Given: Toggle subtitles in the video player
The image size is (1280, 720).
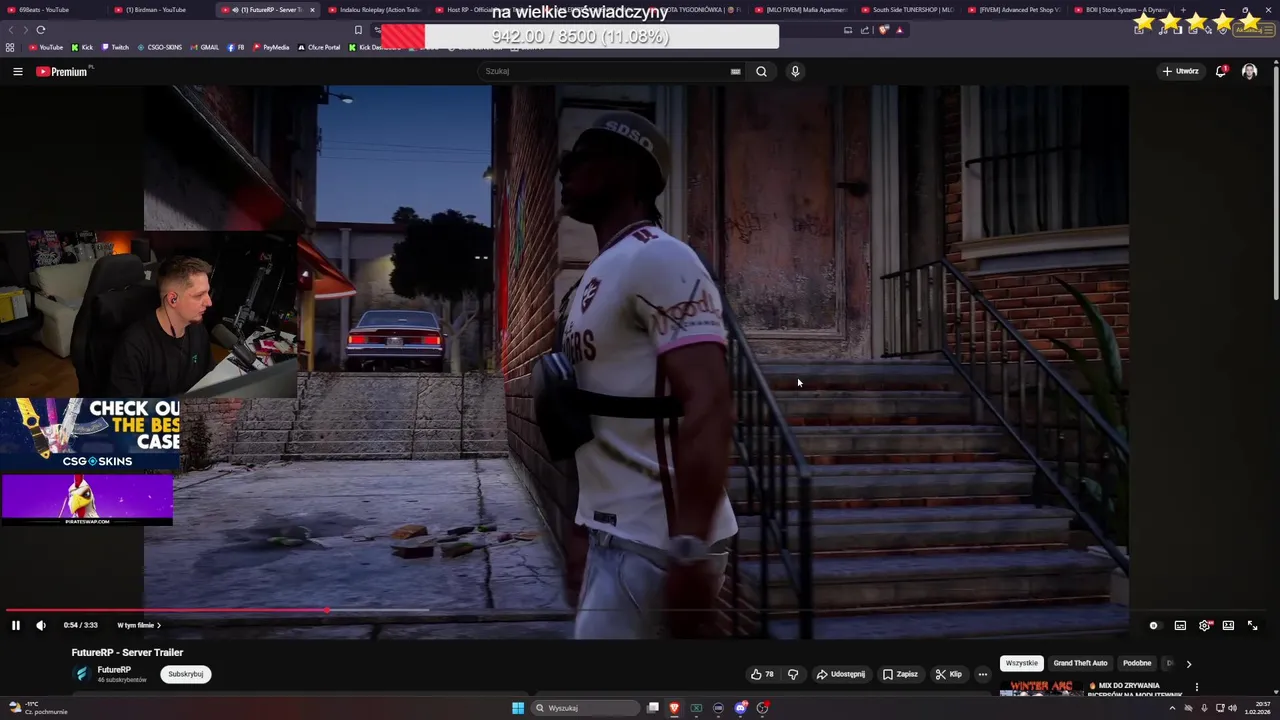Looking at the screenshot, I should pos(1180,625).
